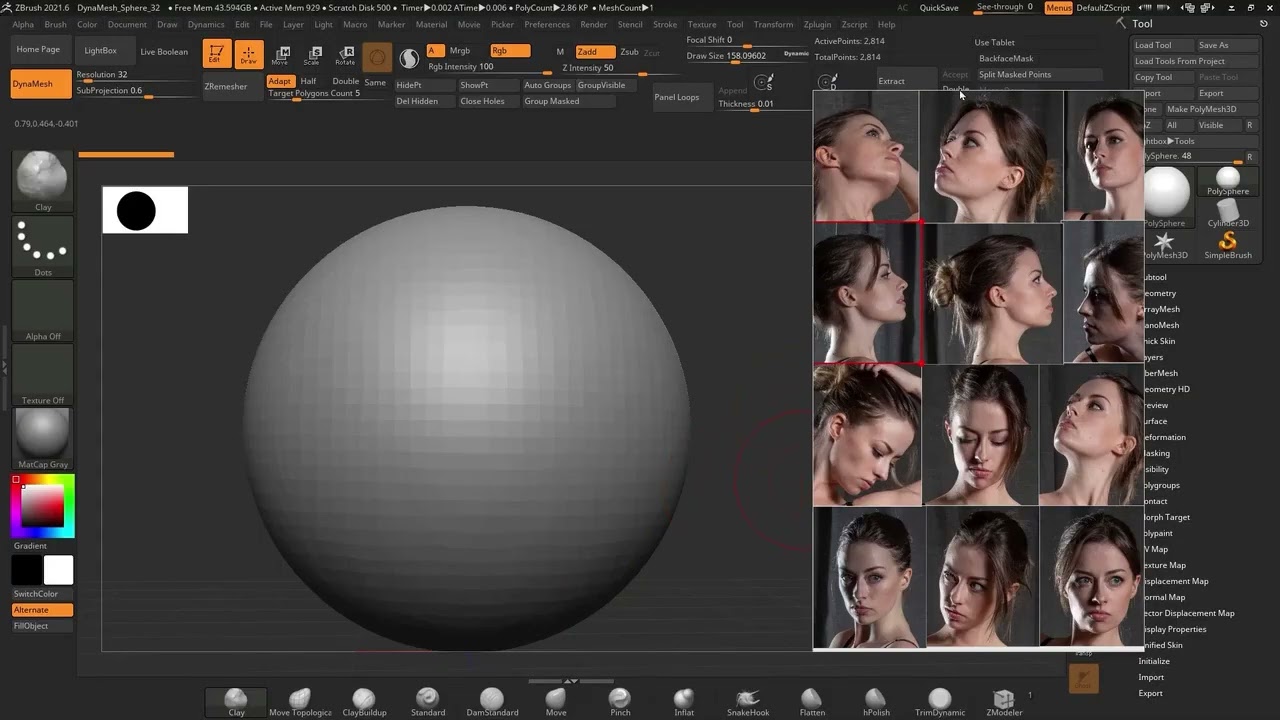1280x720 pixels.
Task: Toggle the Half option for ZRemesher
Action: click(x=309, y=81)
